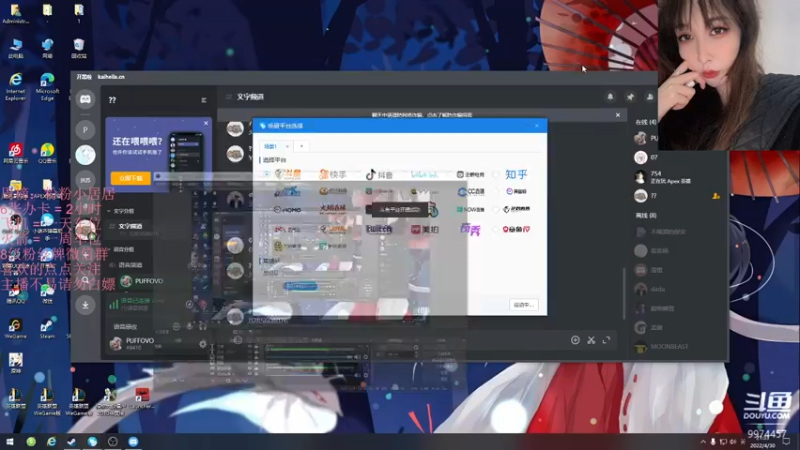Click the plus add icon in the message box
The width and height of the screenshot is (800, 450).
pos(575,340)
